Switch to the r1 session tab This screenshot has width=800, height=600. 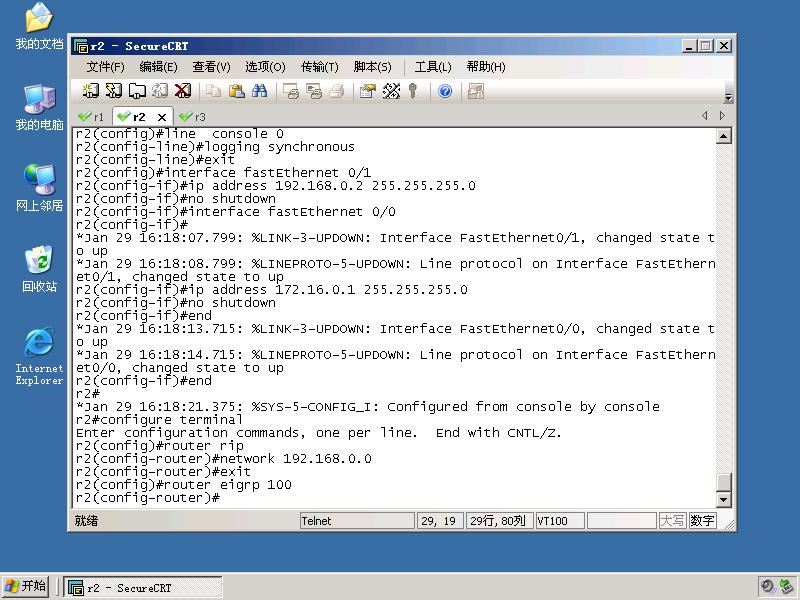pyautogui.click(x=91, y=117)
